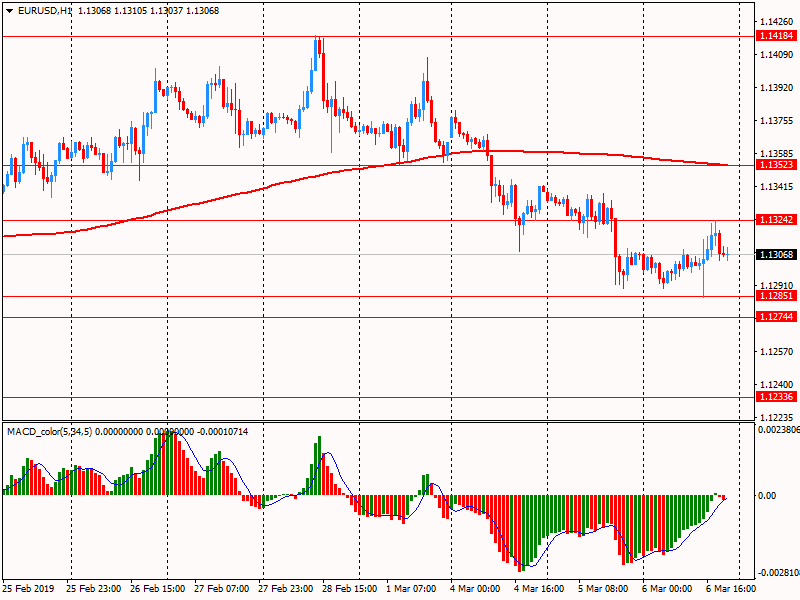Click the 28 Feb 15:00 time label
The height and width of the screenshot is (600, 800).
pos(349,589)
